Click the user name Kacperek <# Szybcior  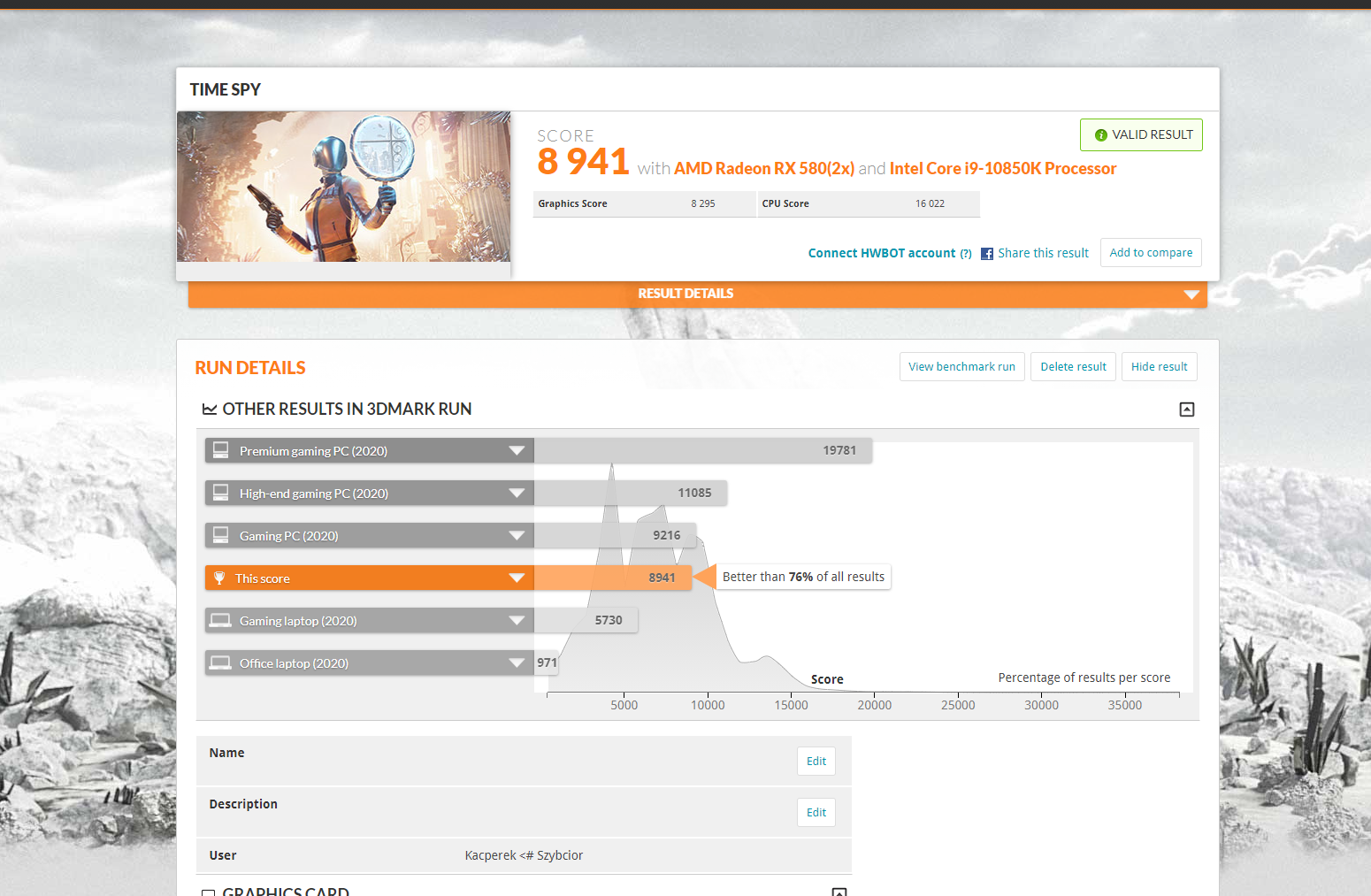524,855
